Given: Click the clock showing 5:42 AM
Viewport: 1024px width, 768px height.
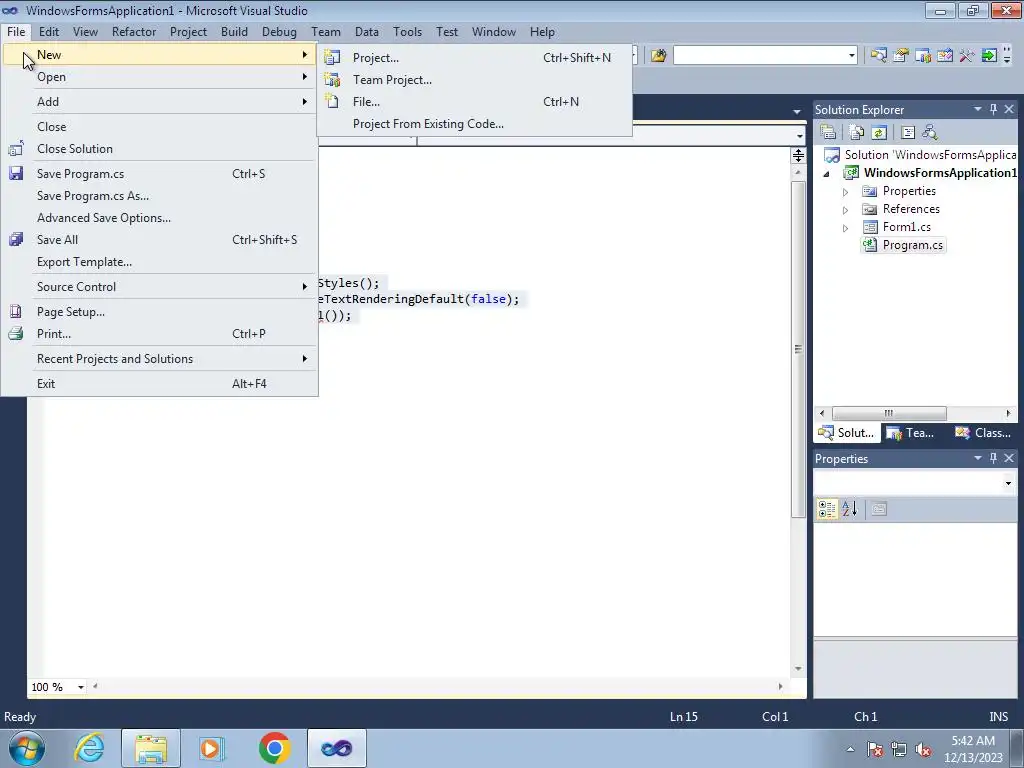Looking at the screenshot, I should click(973, 741).
